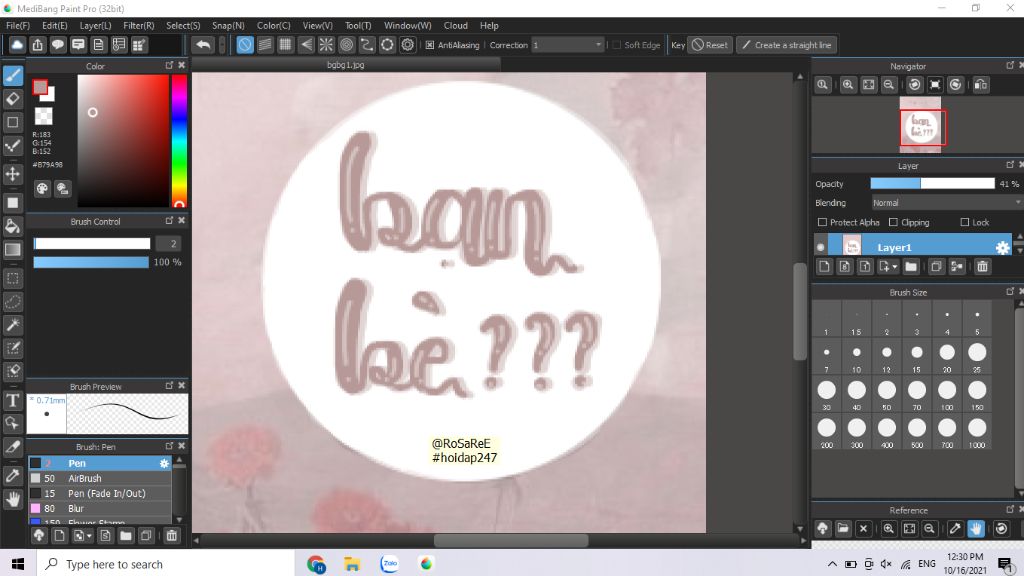Enable crisscross grid snap

click(285, 45)
